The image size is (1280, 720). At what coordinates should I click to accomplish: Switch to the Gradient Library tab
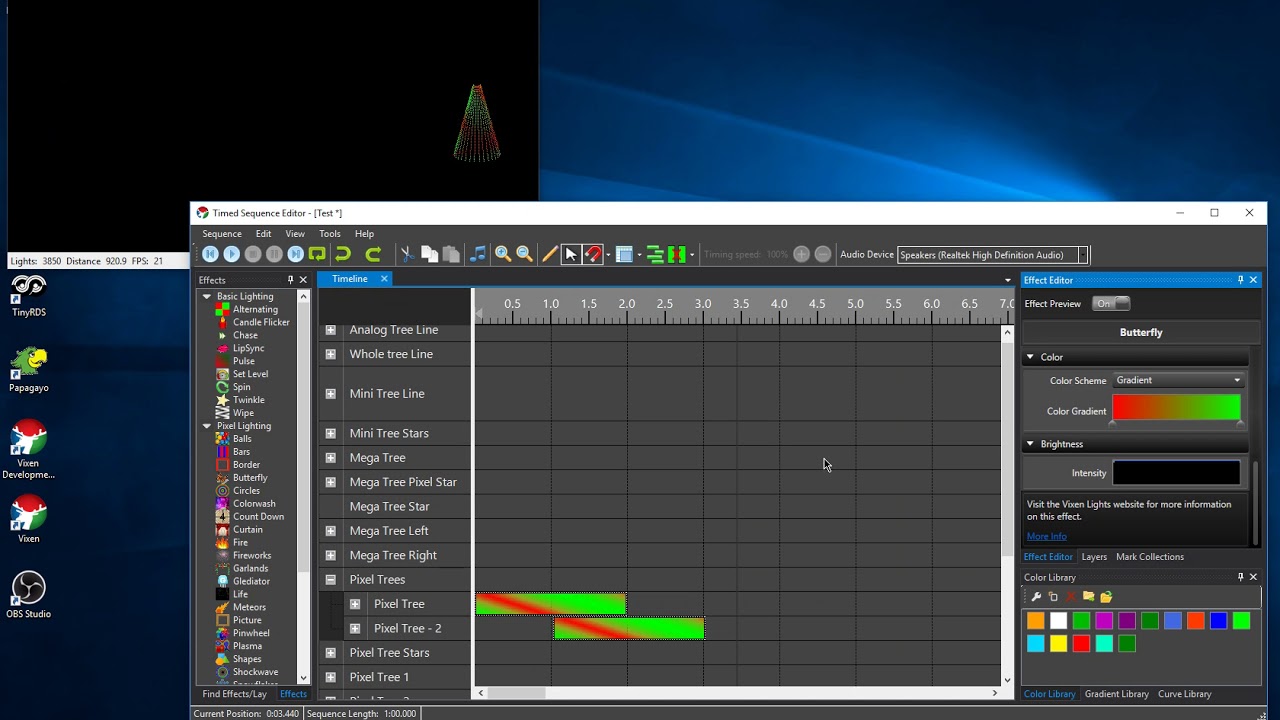[1116, 694]
